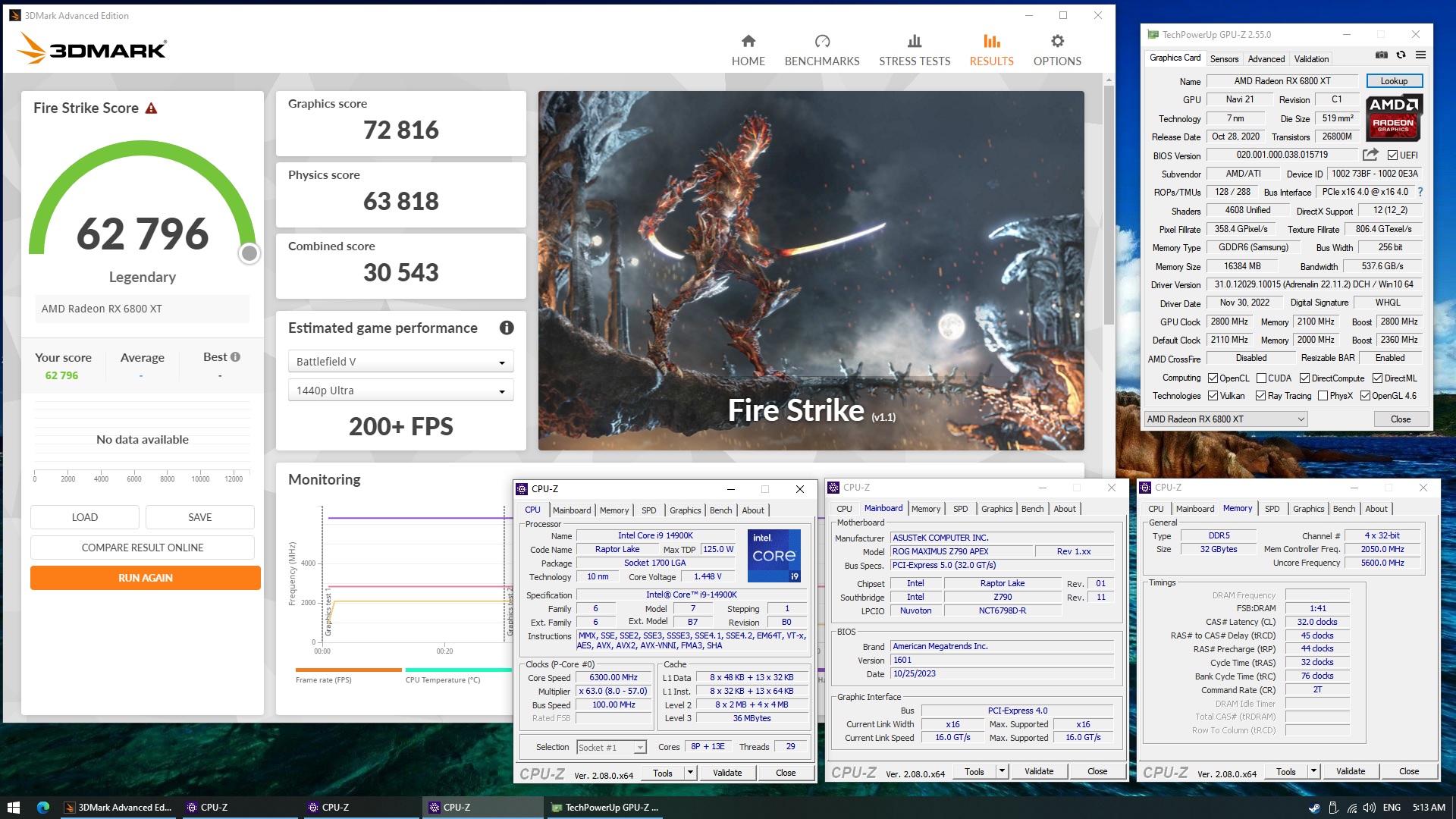Image resolution: width=1456 pixels, height=819 pixels.
Task: Launch Microsoft Edge from taskbar
Action: (43, 807)
